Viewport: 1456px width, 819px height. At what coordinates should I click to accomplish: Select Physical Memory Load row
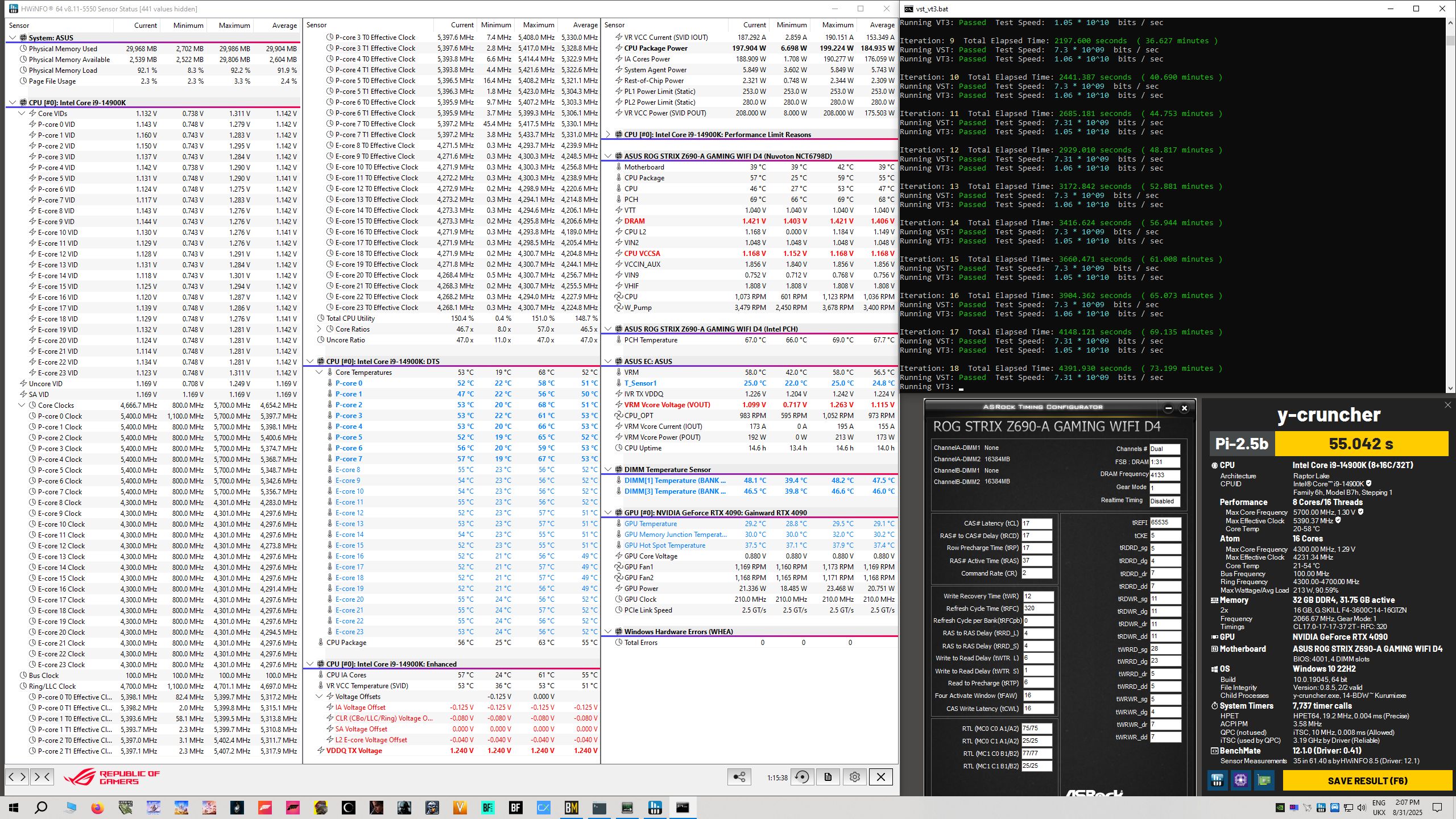(152, 71)
